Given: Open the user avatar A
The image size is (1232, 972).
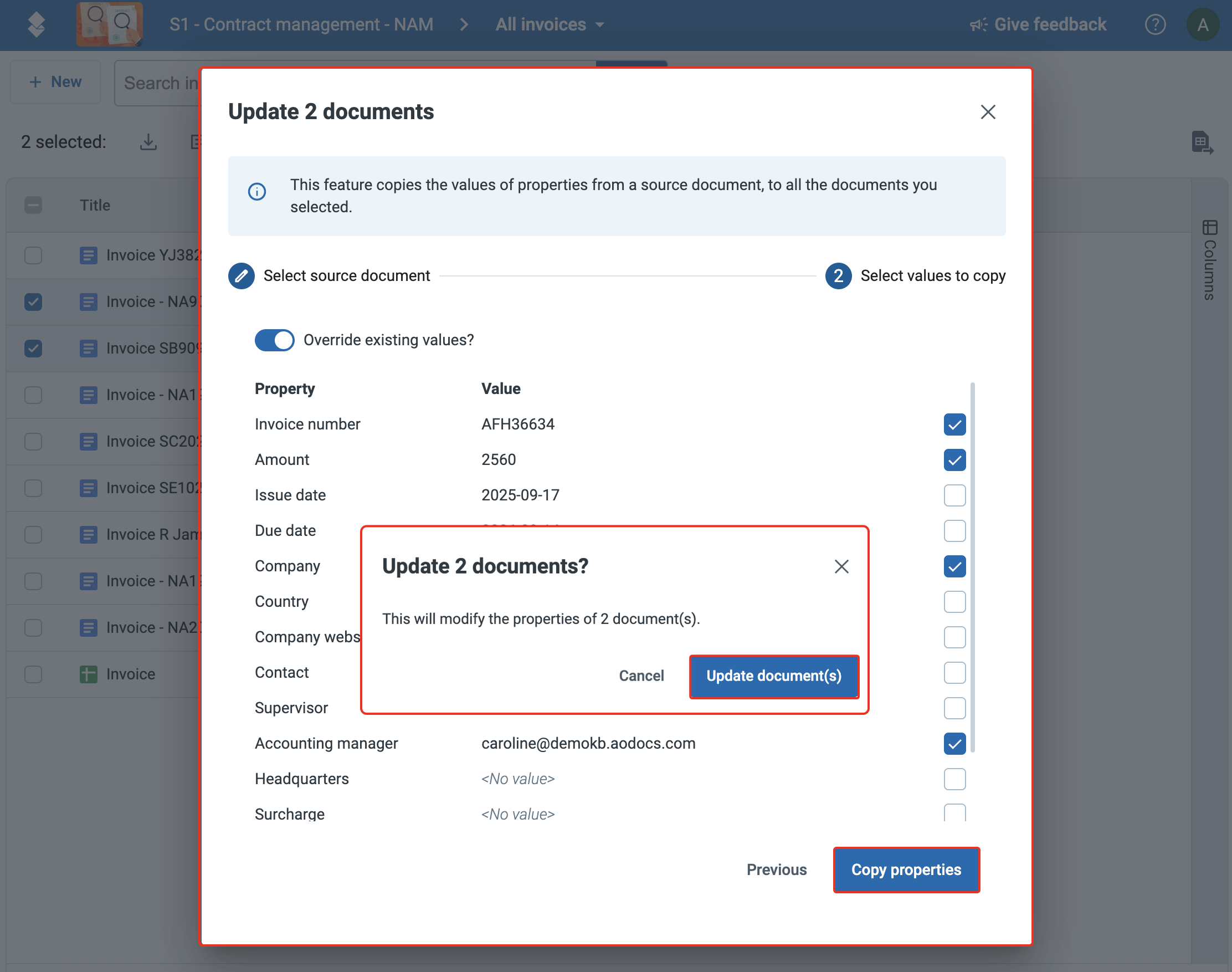Looking at the screenshot, I should pyautogui.click(x=1203, y=24).
